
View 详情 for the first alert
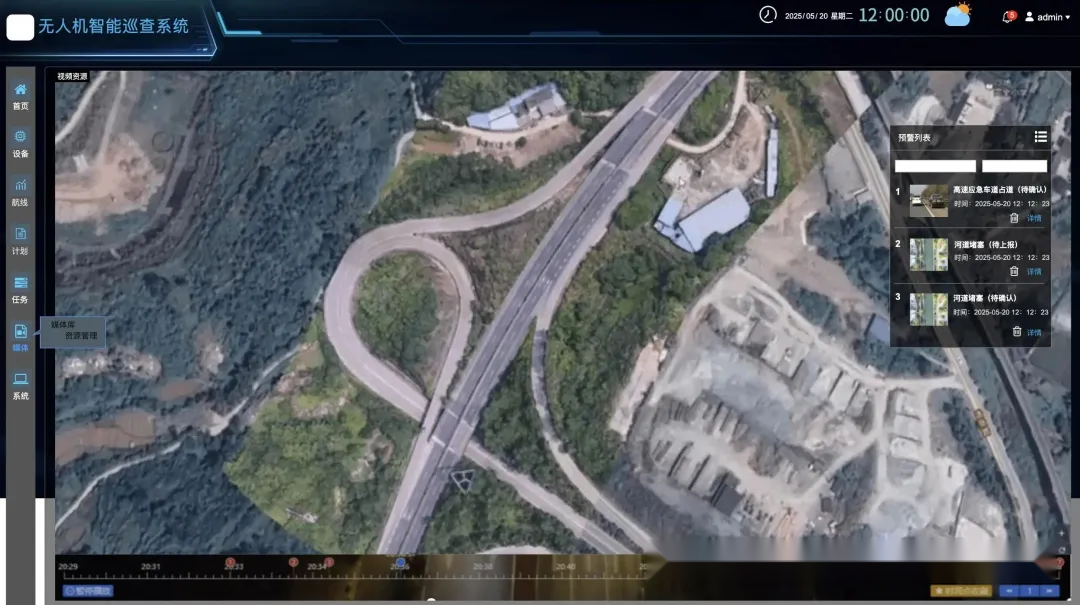point(1034,218)
